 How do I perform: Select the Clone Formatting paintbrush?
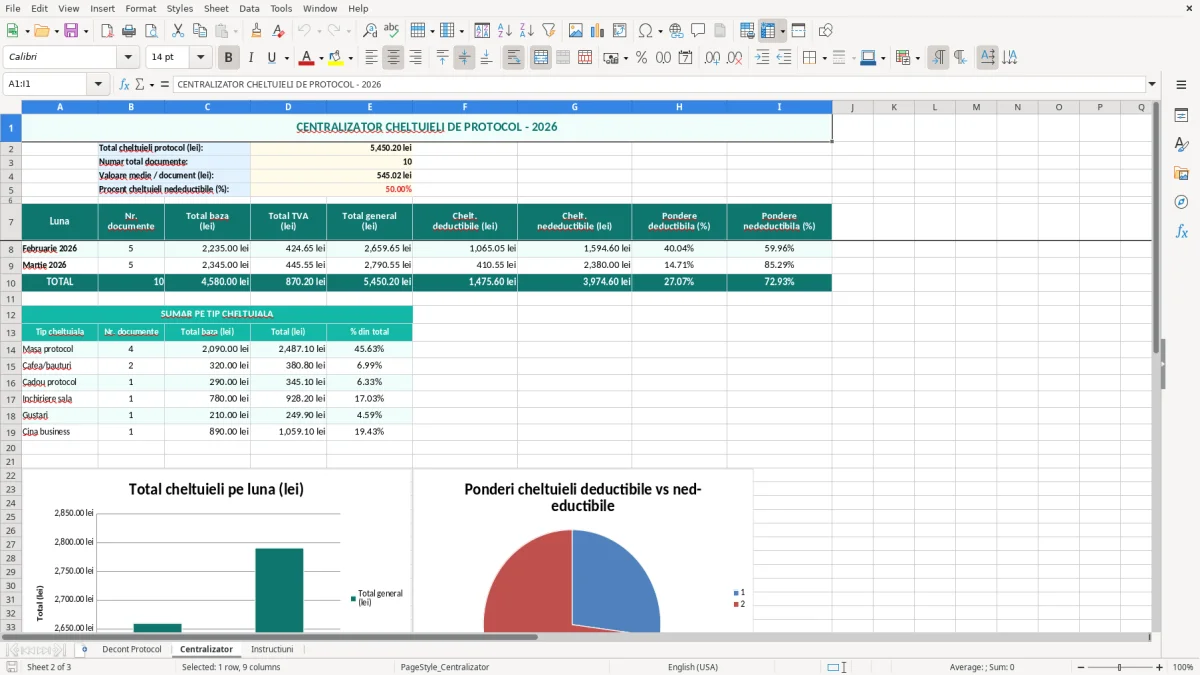256,31
